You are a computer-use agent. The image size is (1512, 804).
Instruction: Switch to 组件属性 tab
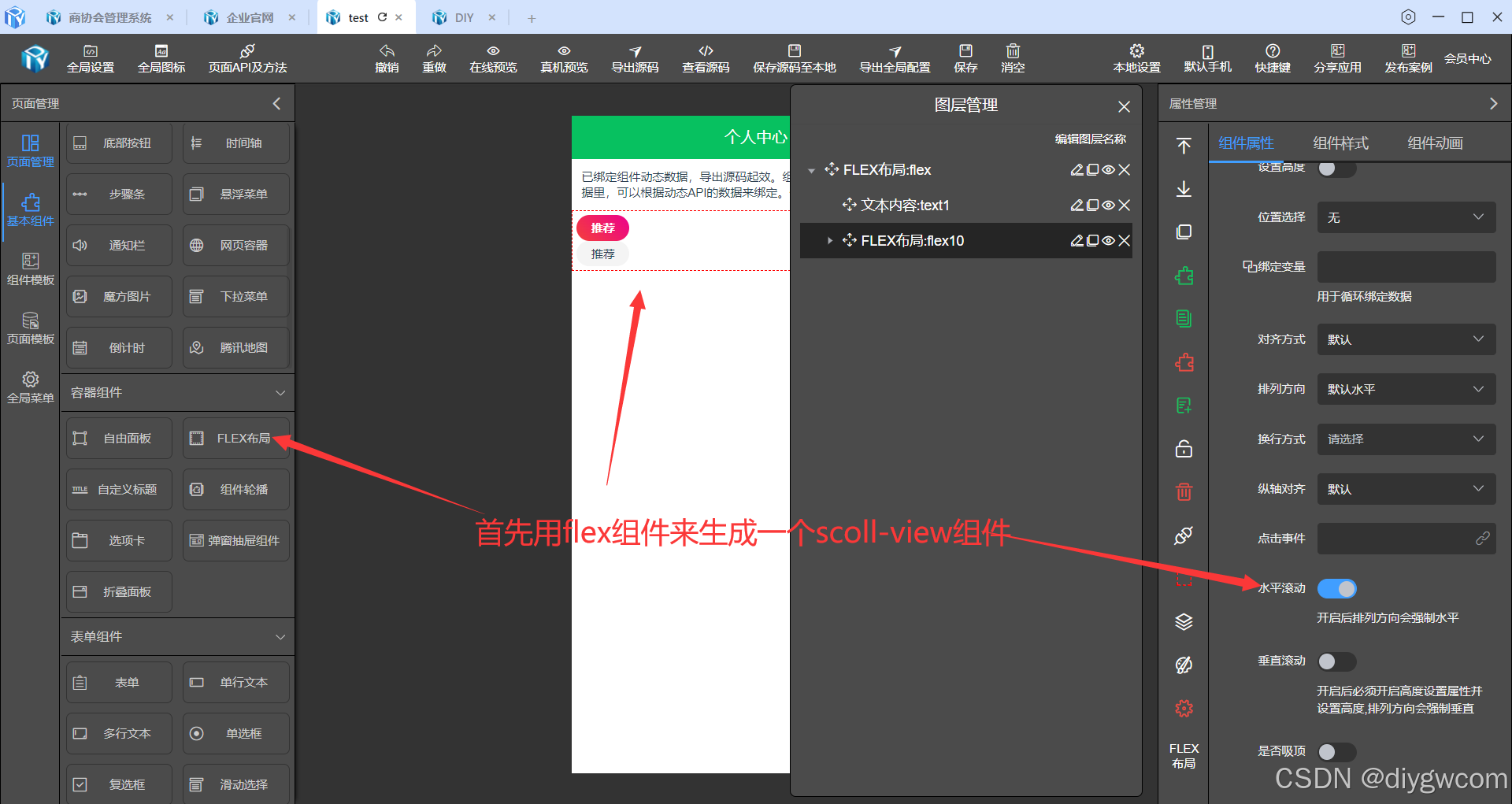pyautogui.click(x=1246, y=143)
